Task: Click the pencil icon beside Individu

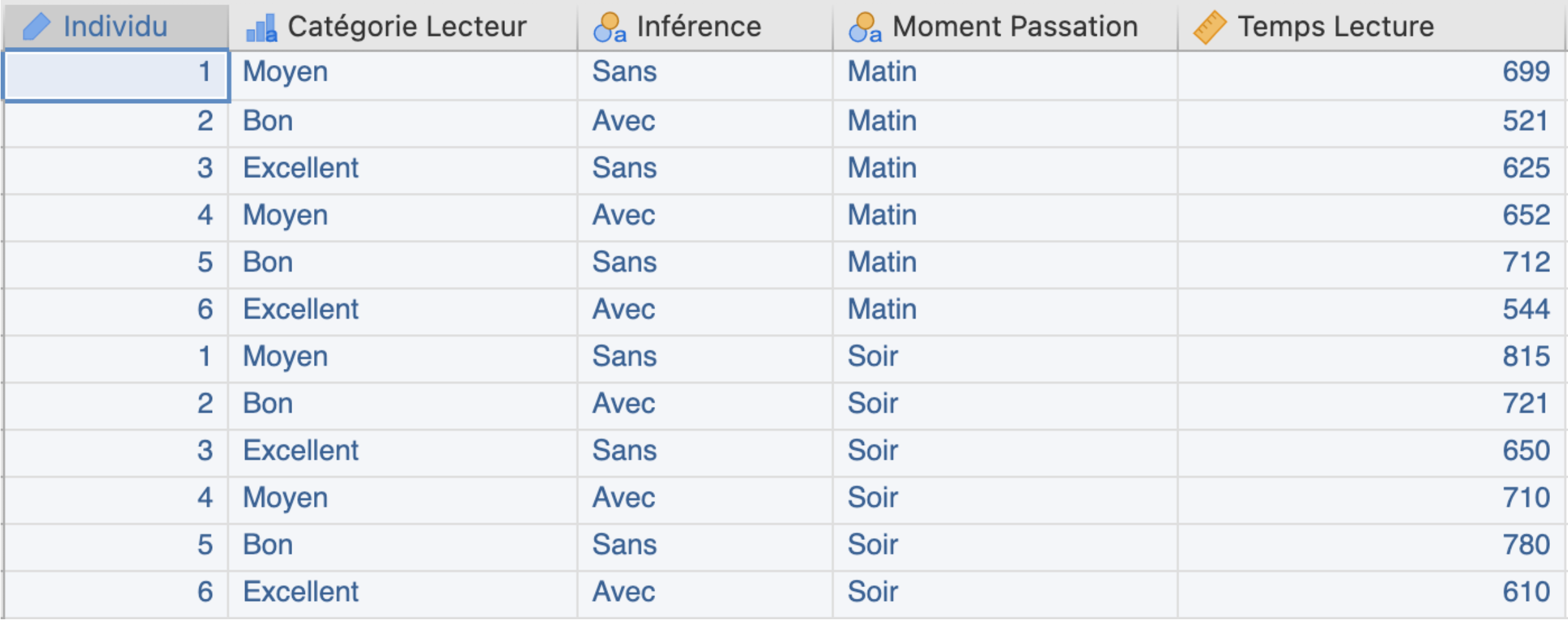Action: coord(36,27)
